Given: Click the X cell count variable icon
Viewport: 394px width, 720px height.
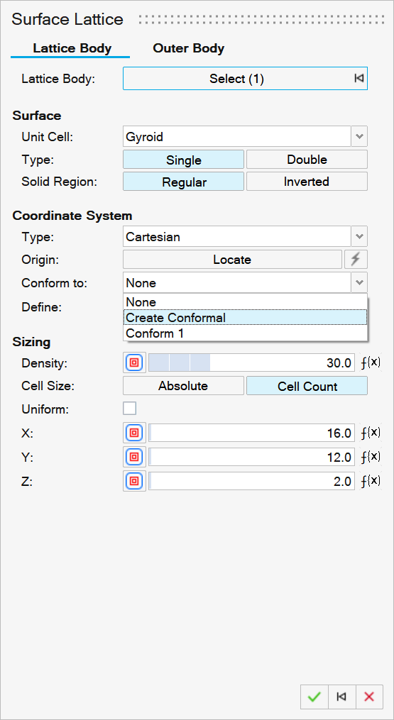Looking at the screenshot, I should 134,433.
